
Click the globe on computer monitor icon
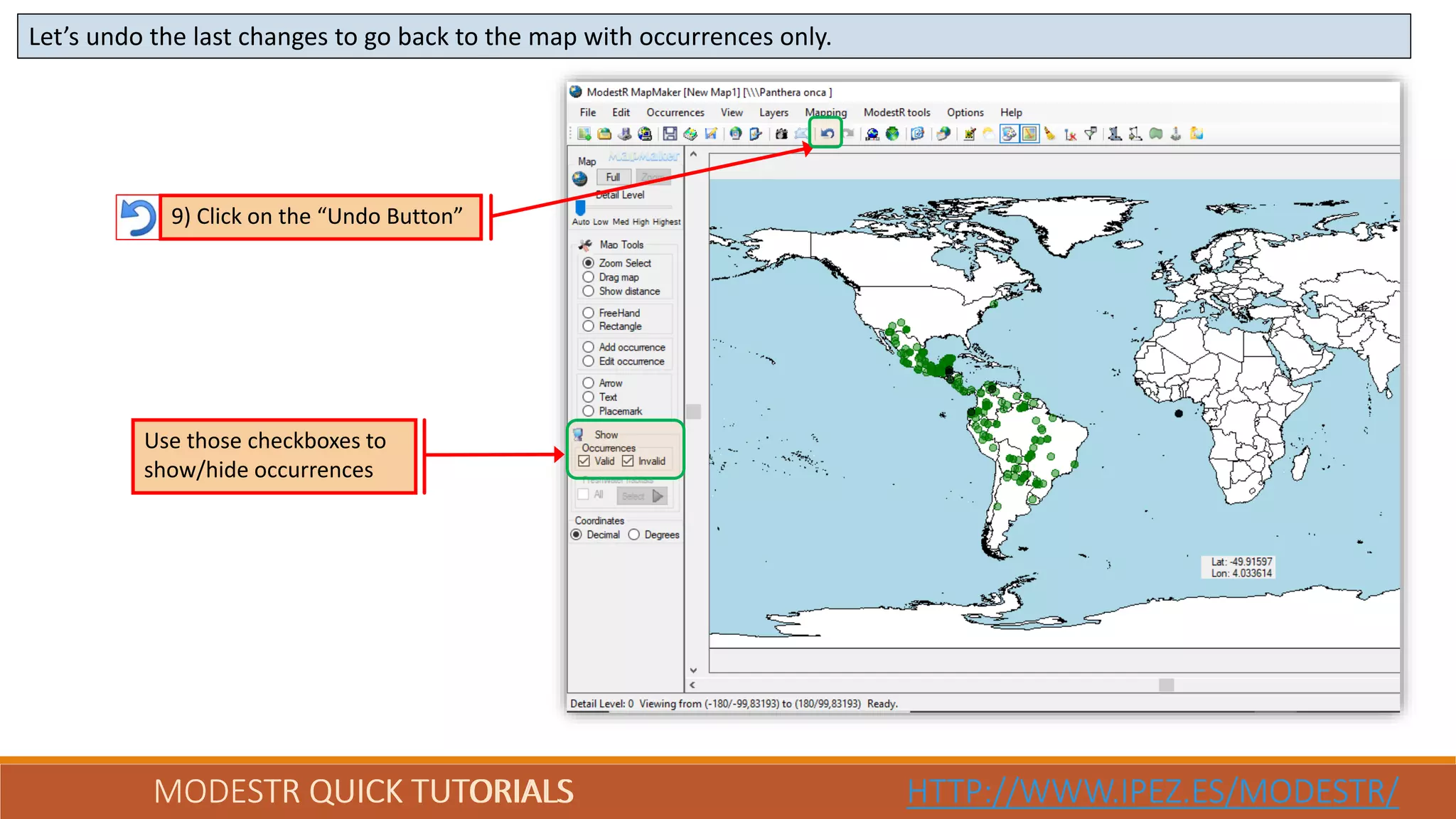[645, 134]
